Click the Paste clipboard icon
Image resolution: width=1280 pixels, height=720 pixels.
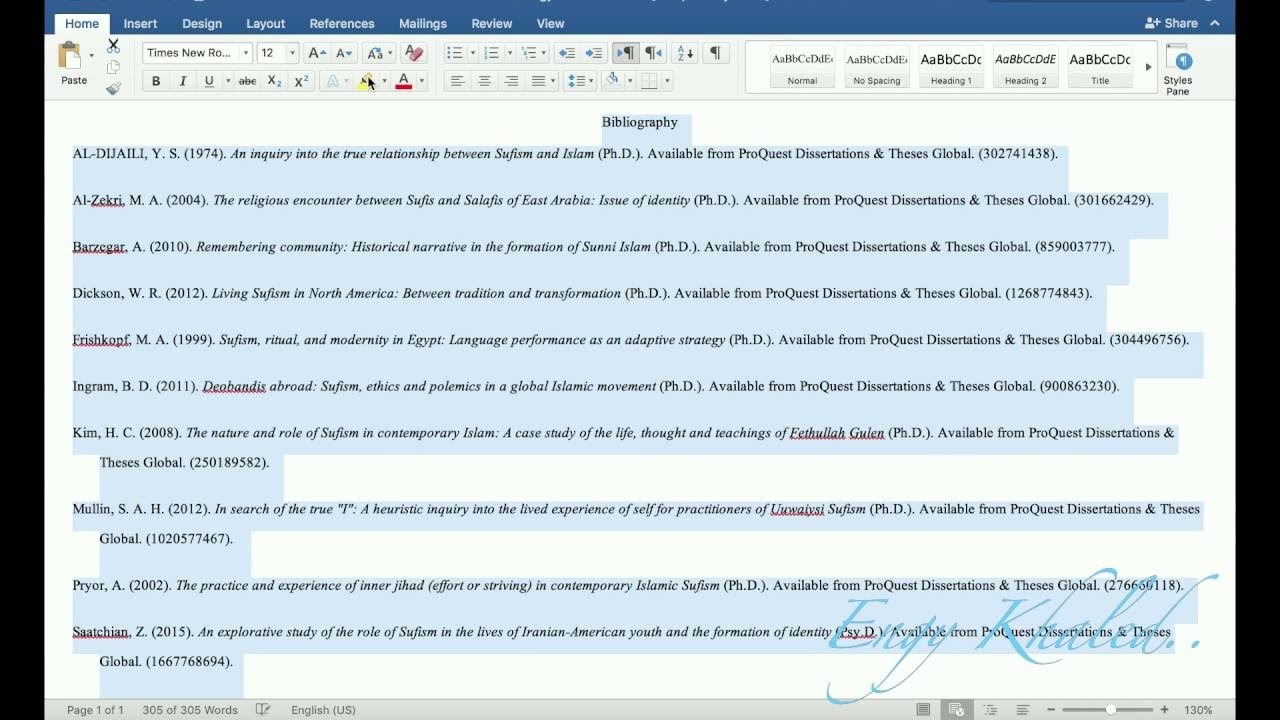pos(70,56)
